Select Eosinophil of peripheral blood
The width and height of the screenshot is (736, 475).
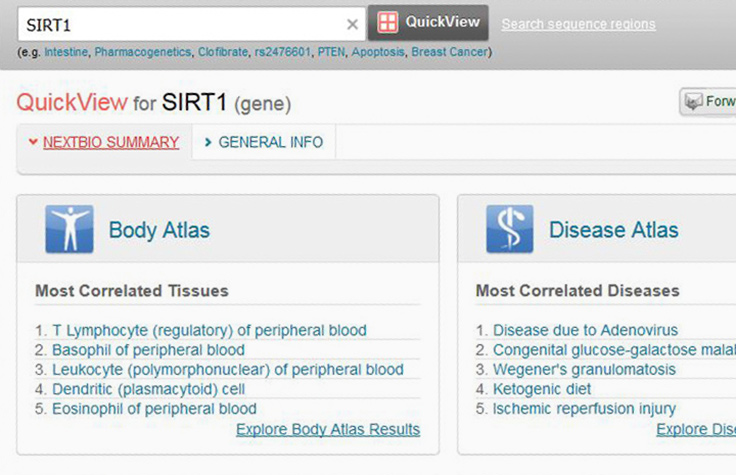point(154,408)
